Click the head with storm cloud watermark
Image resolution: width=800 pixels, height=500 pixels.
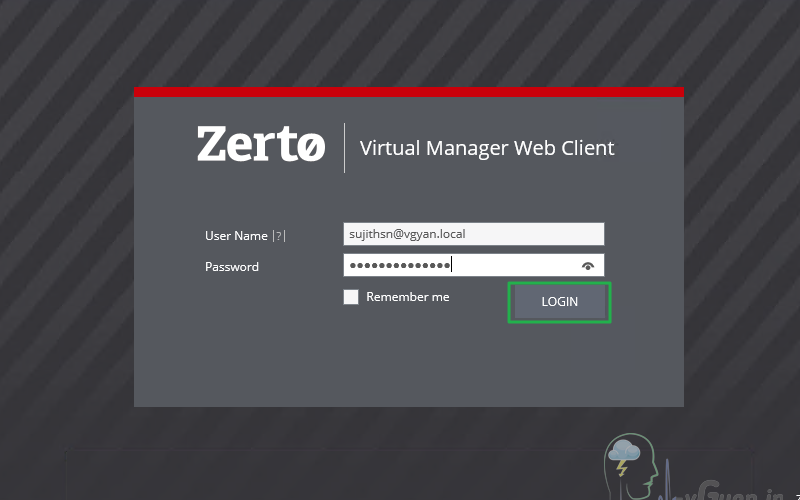coord(628,462)
